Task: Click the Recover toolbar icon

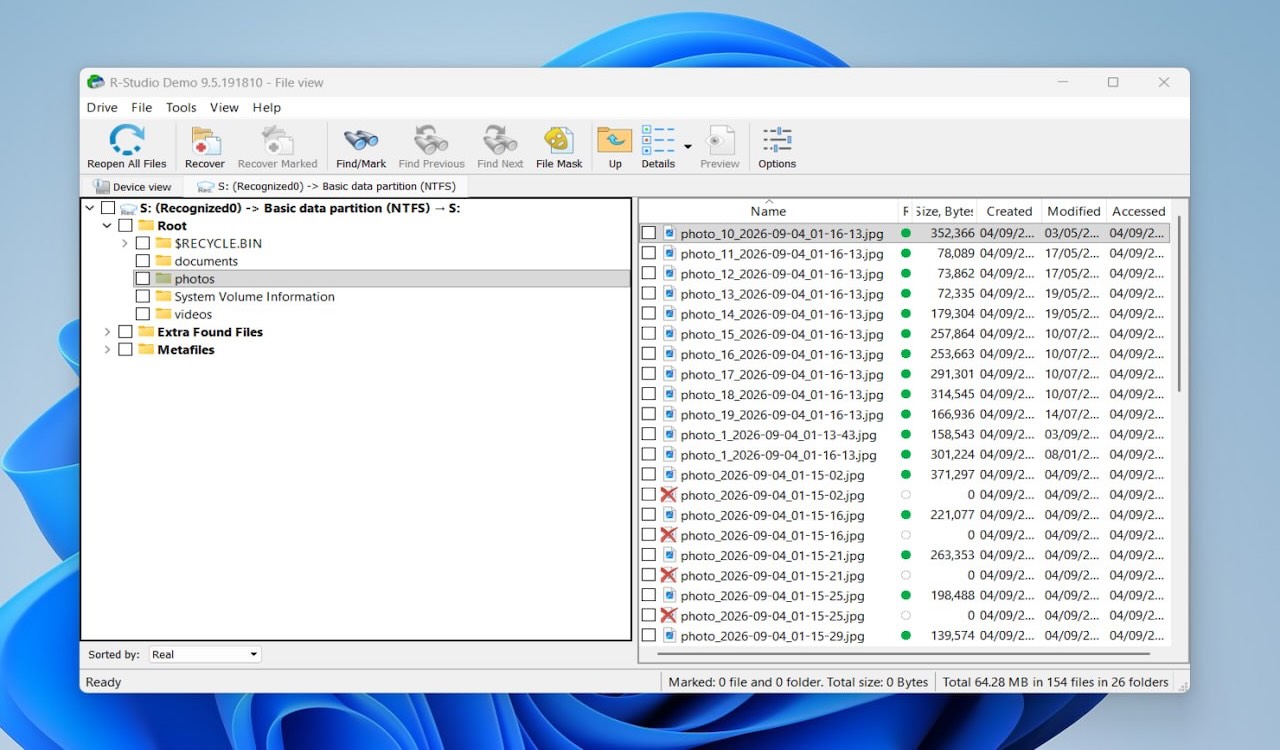Action: [x=205, y=140]
